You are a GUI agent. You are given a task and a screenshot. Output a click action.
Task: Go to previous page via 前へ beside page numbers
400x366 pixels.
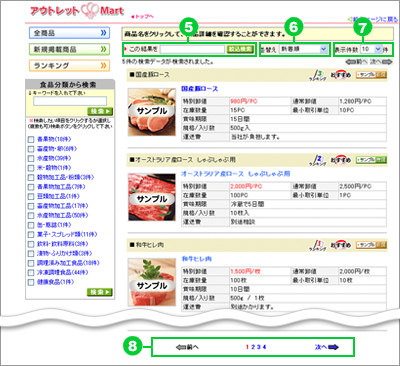coord(187,347)
